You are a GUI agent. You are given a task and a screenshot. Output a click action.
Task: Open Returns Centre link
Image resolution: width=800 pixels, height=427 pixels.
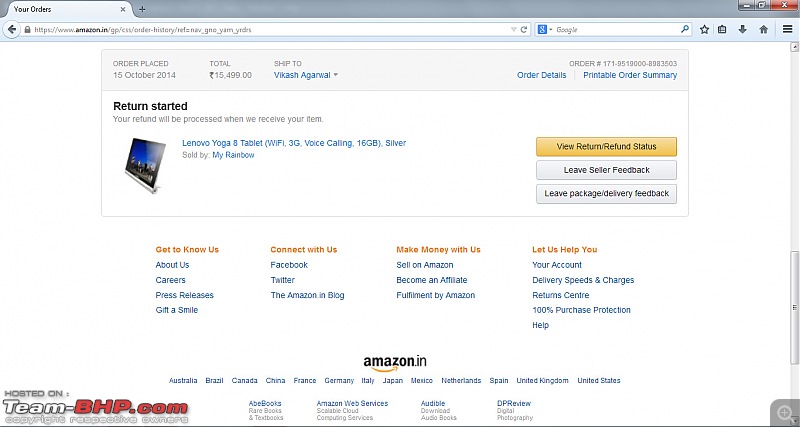point(561,295)
